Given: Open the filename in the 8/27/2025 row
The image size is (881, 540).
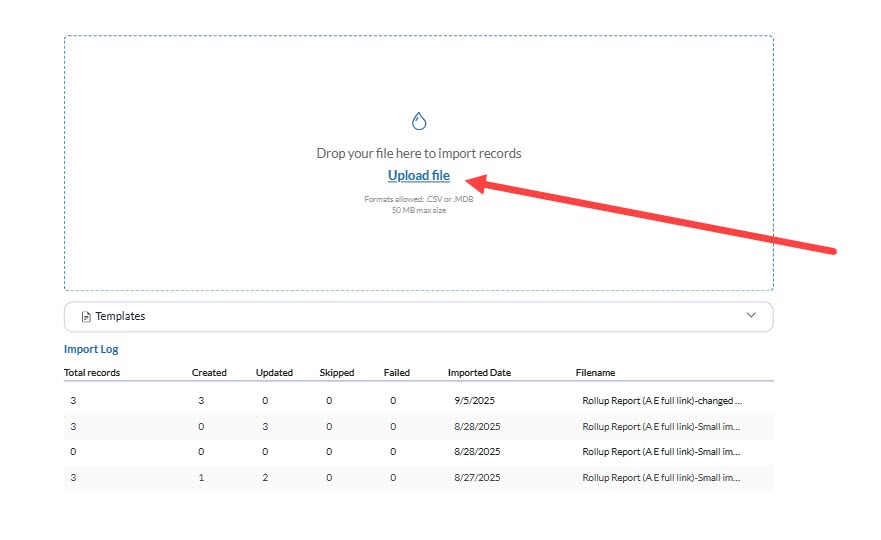Looking at the screenshot, I should [662, 478].
